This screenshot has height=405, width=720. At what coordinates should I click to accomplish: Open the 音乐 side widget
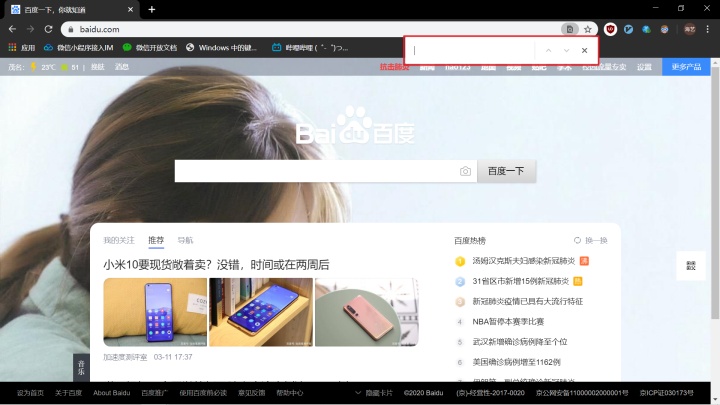[81, 367]
